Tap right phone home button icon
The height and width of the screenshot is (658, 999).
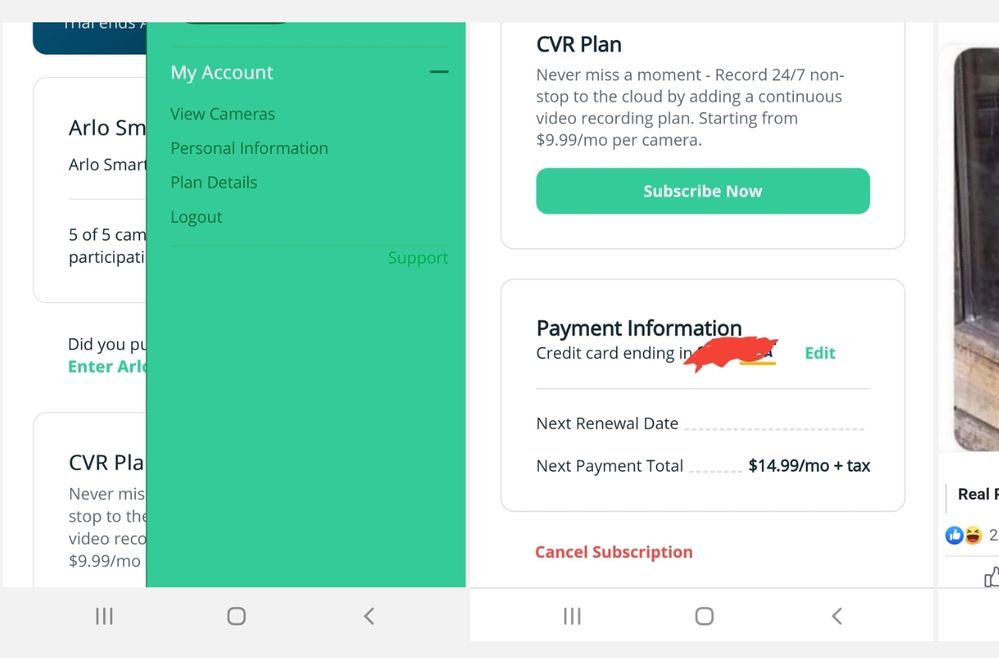pos(704,616)
